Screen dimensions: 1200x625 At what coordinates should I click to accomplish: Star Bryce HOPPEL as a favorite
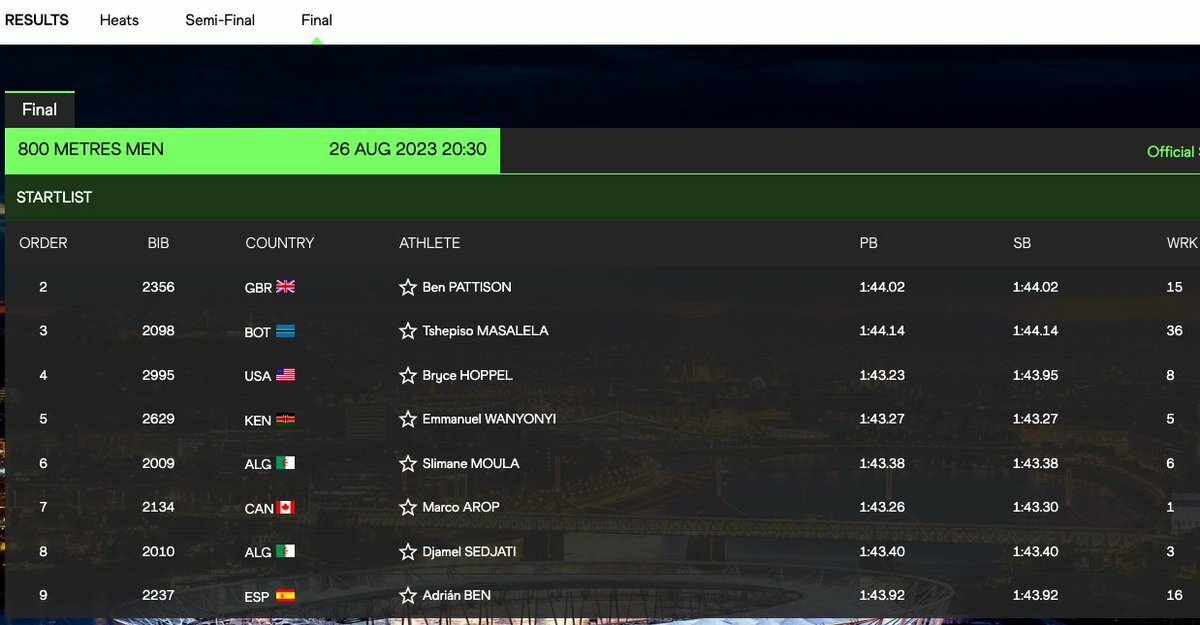pos(408,376)
